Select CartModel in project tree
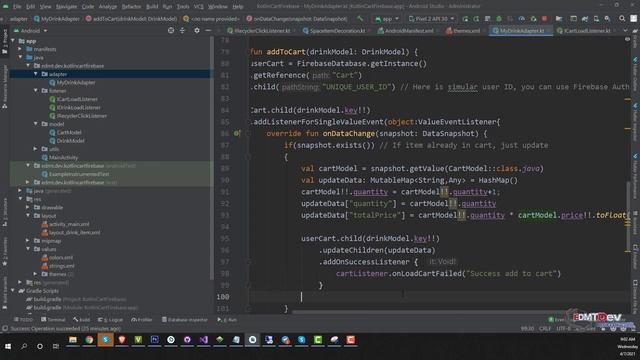Viewport: 640px width, 360px height. [65, 132]
